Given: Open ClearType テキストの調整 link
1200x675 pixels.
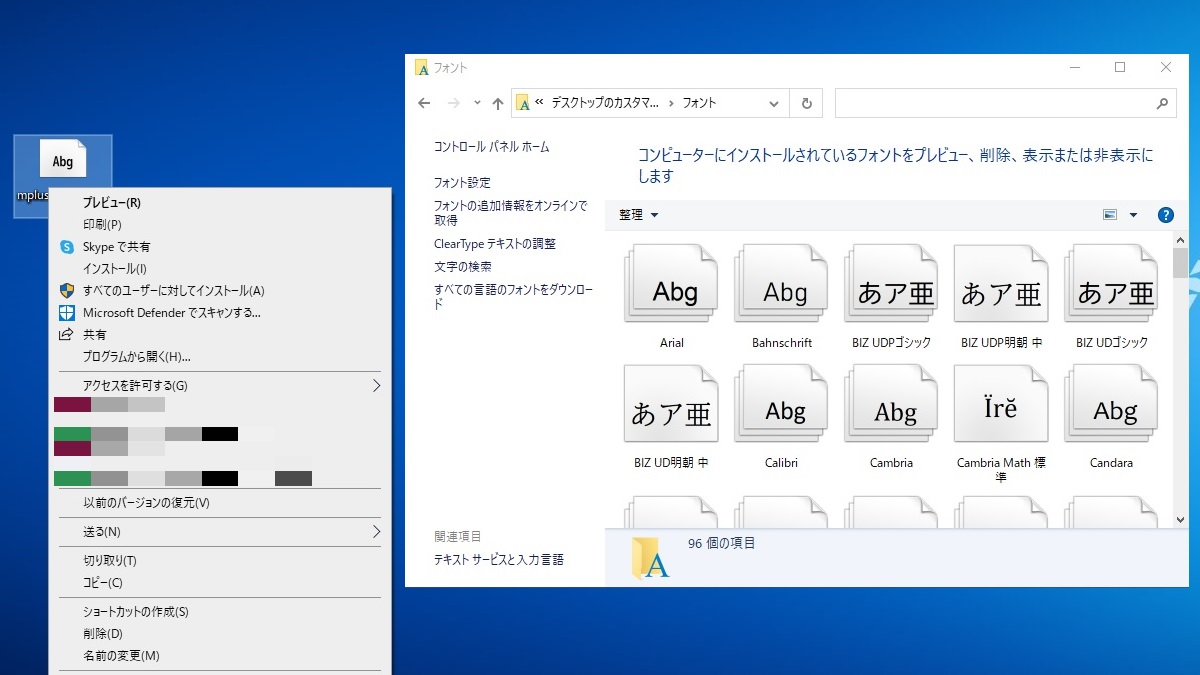Looking at the screenshot, I should (494, 244).
